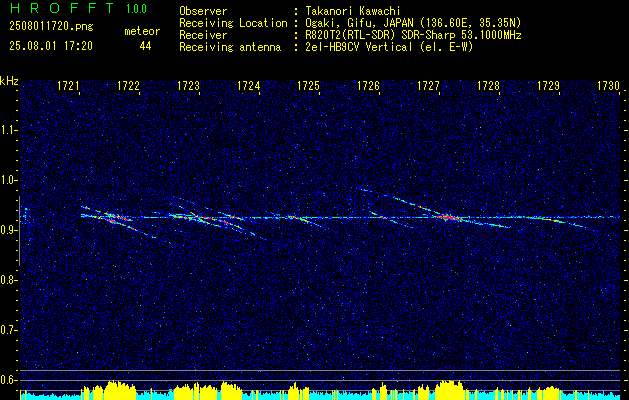
Task: Click frequency label 0.8 kHz
Action: coord(8,280)
